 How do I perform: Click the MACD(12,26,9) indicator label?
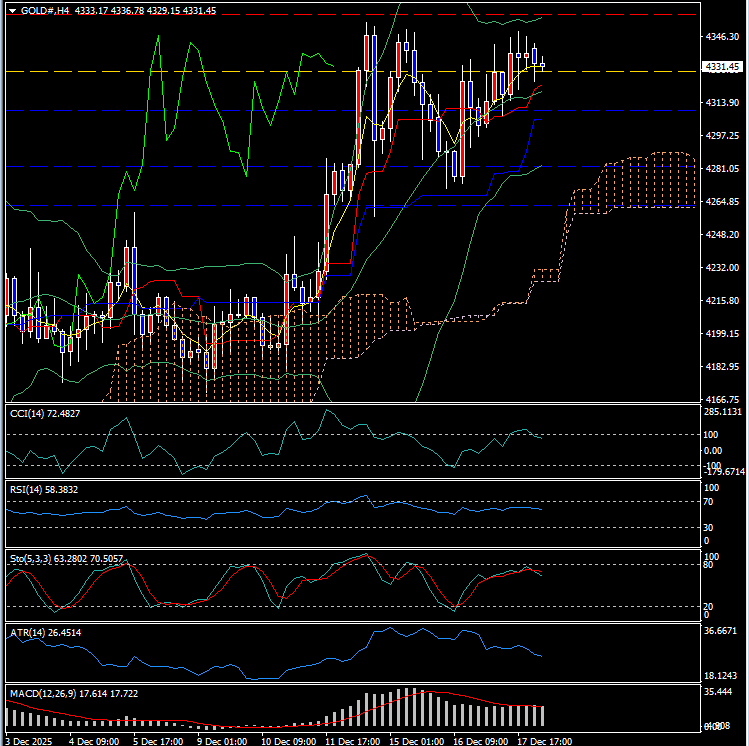46,692
